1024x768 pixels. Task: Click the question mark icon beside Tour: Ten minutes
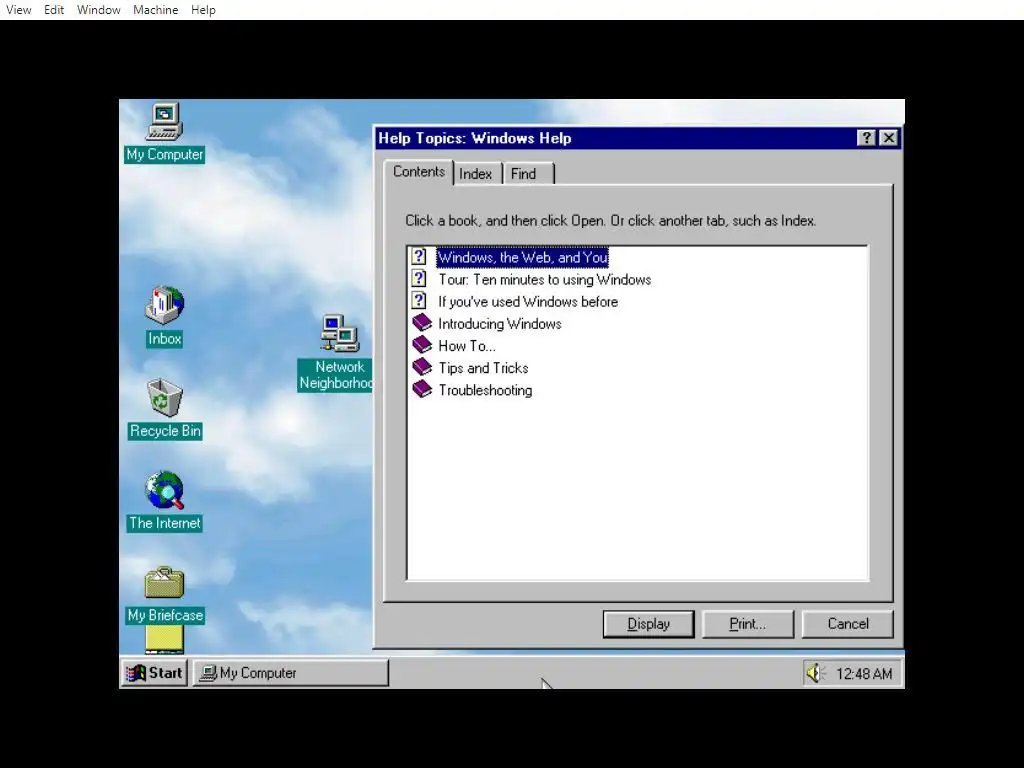tap(419, 280)
